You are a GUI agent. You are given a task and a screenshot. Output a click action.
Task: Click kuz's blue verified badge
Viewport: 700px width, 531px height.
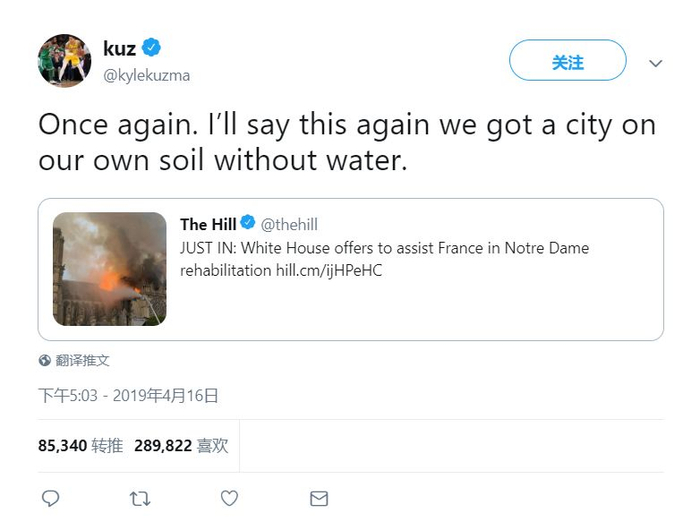click(151, 48)
